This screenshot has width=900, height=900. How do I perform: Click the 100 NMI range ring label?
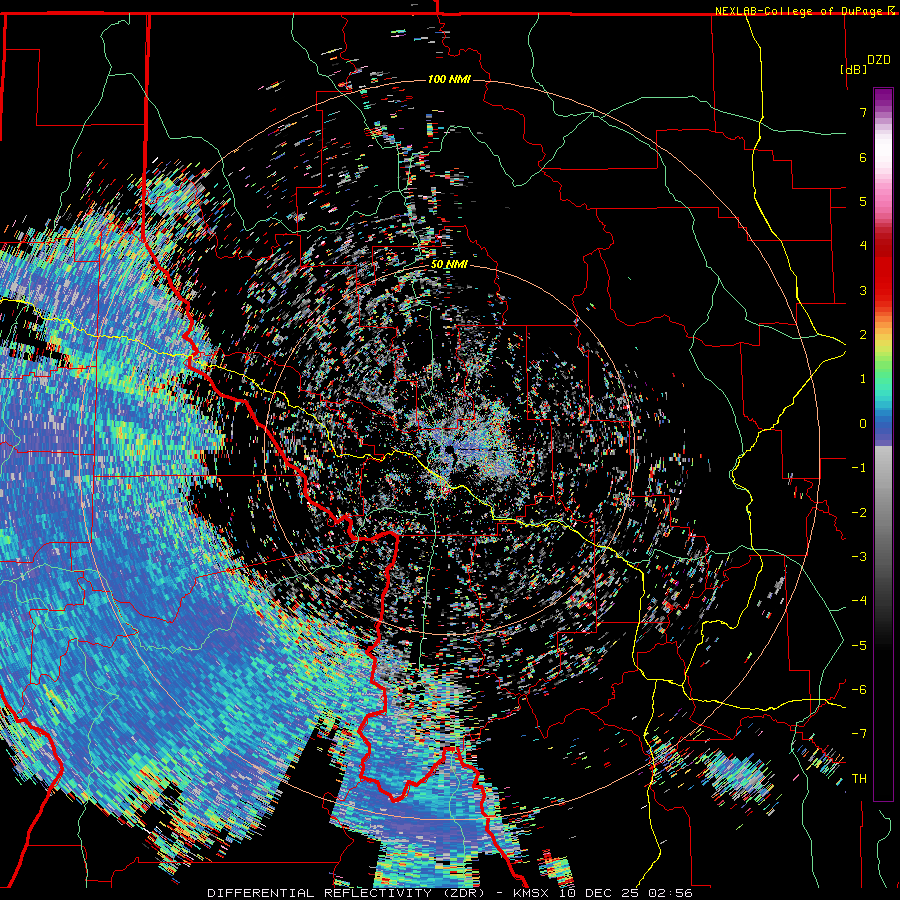449,79
